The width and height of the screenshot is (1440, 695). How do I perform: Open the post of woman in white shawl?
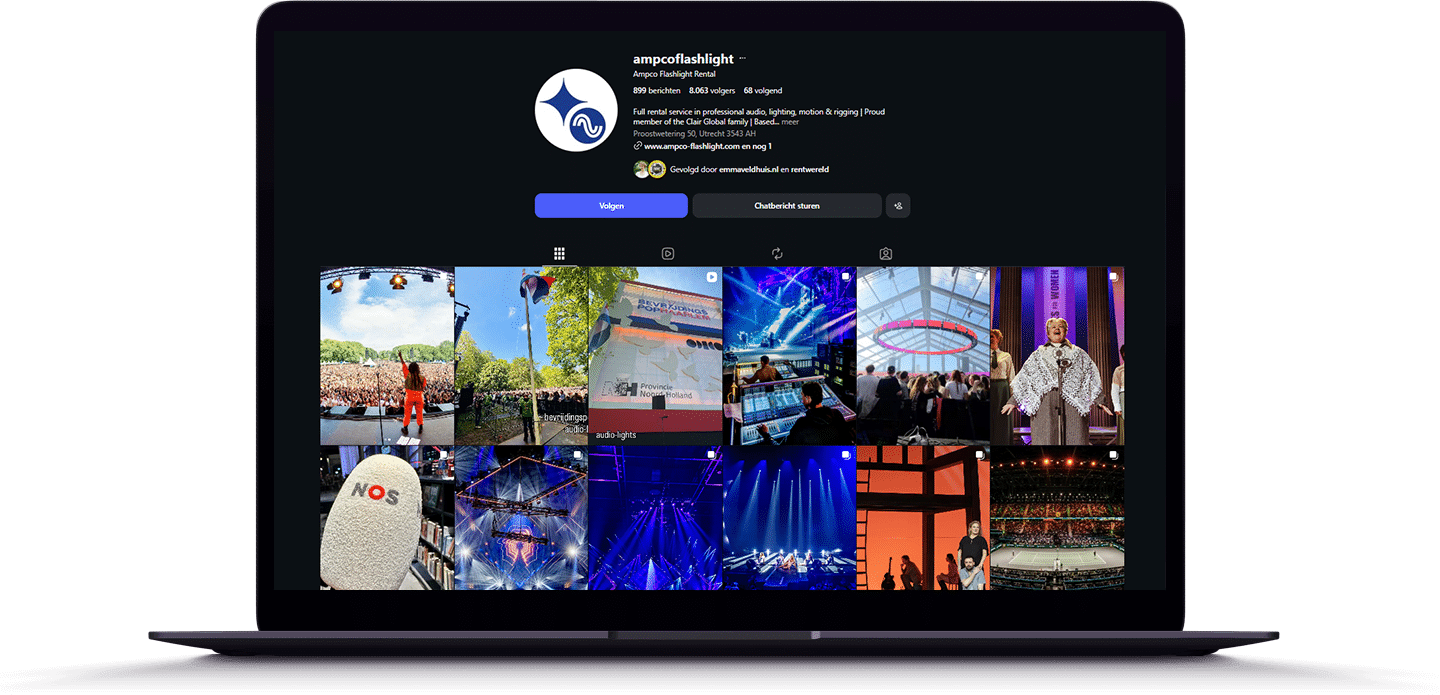[1057, 355]
